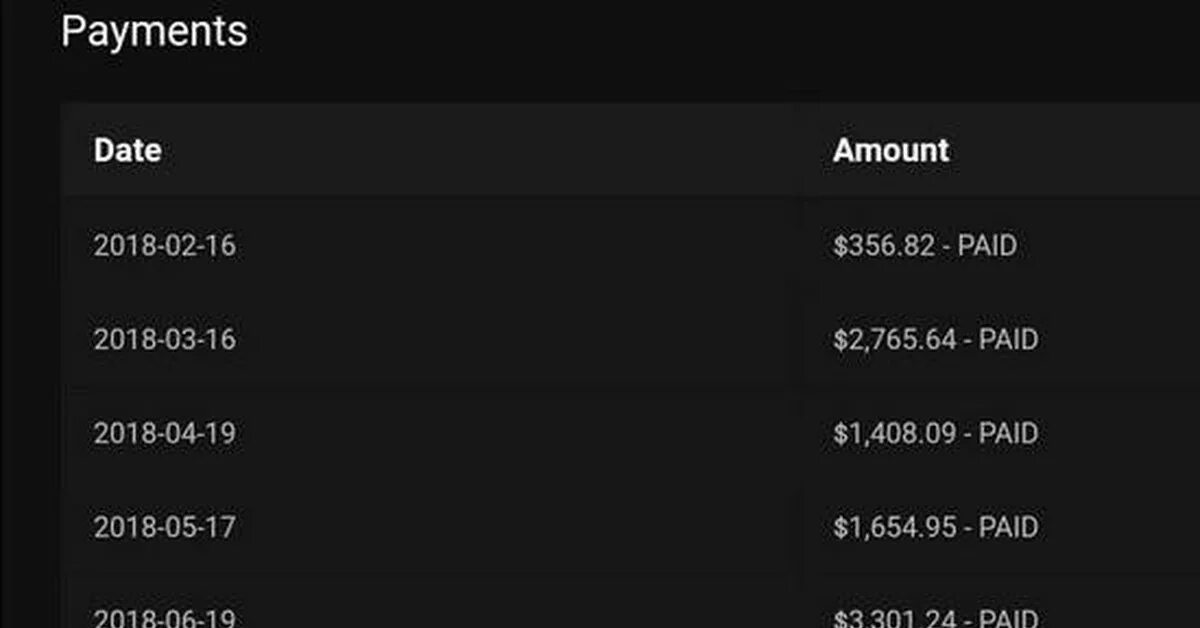Click PAID status on the $3,301.24 payment

[x=1008, y=617]
